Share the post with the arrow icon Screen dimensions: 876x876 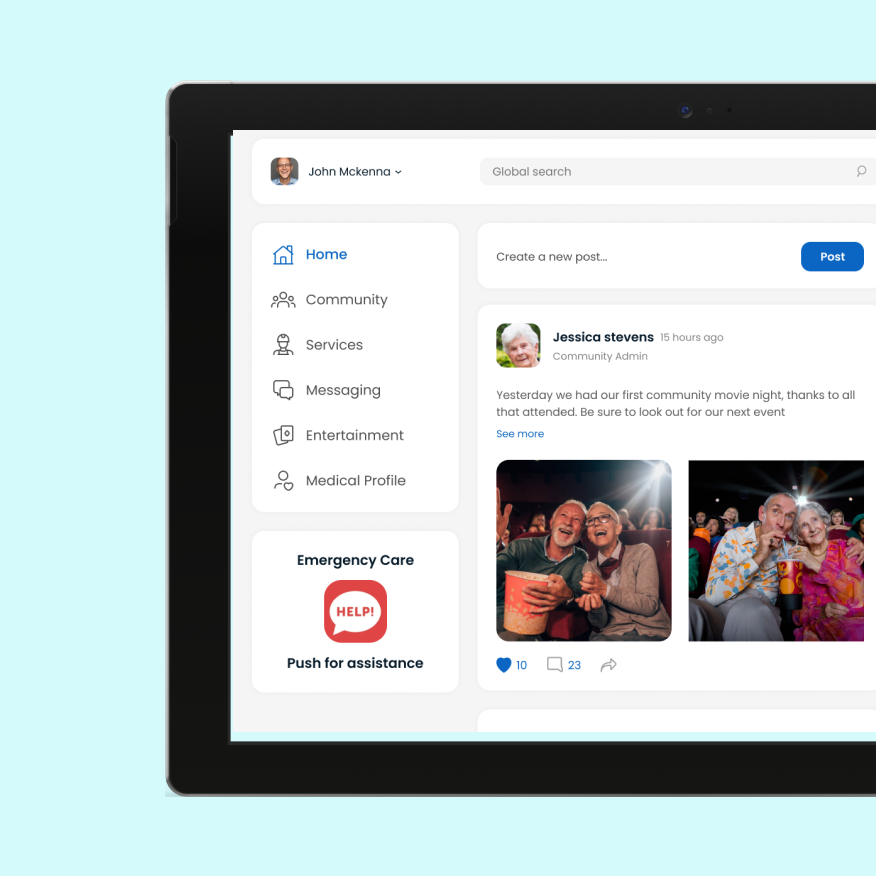point(608,665)
